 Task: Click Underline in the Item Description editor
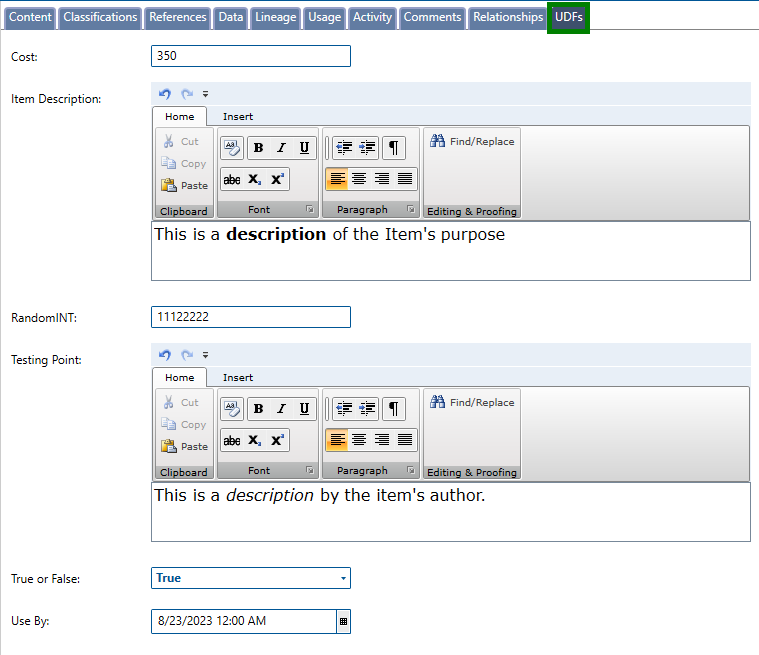click(304, 148)
